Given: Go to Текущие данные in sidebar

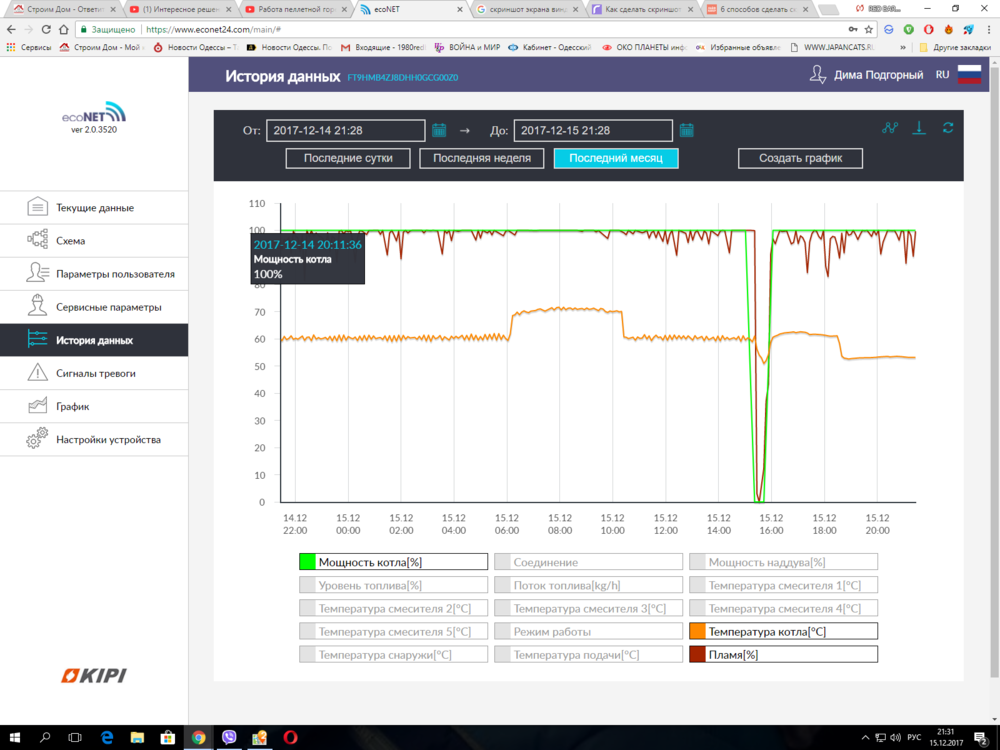Looking at the screenshot, I should tap(94, 208).
